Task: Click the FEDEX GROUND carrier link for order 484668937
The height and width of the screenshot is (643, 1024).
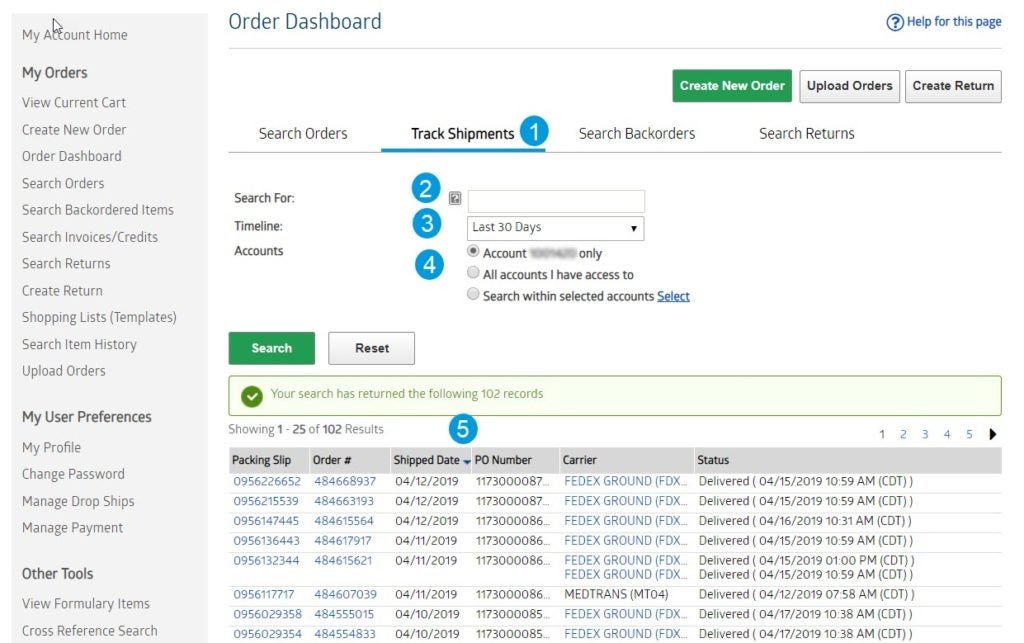Action: coord(625,481)
